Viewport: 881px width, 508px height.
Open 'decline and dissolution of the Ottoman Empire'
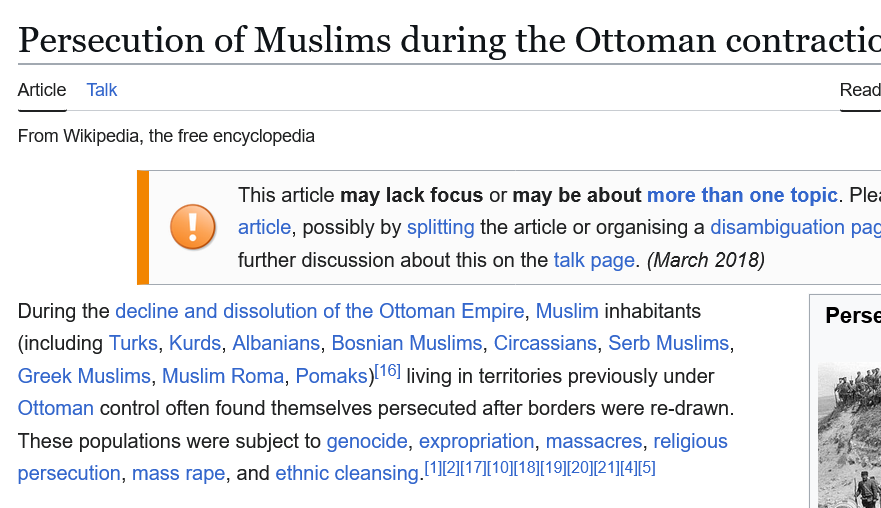320,311
